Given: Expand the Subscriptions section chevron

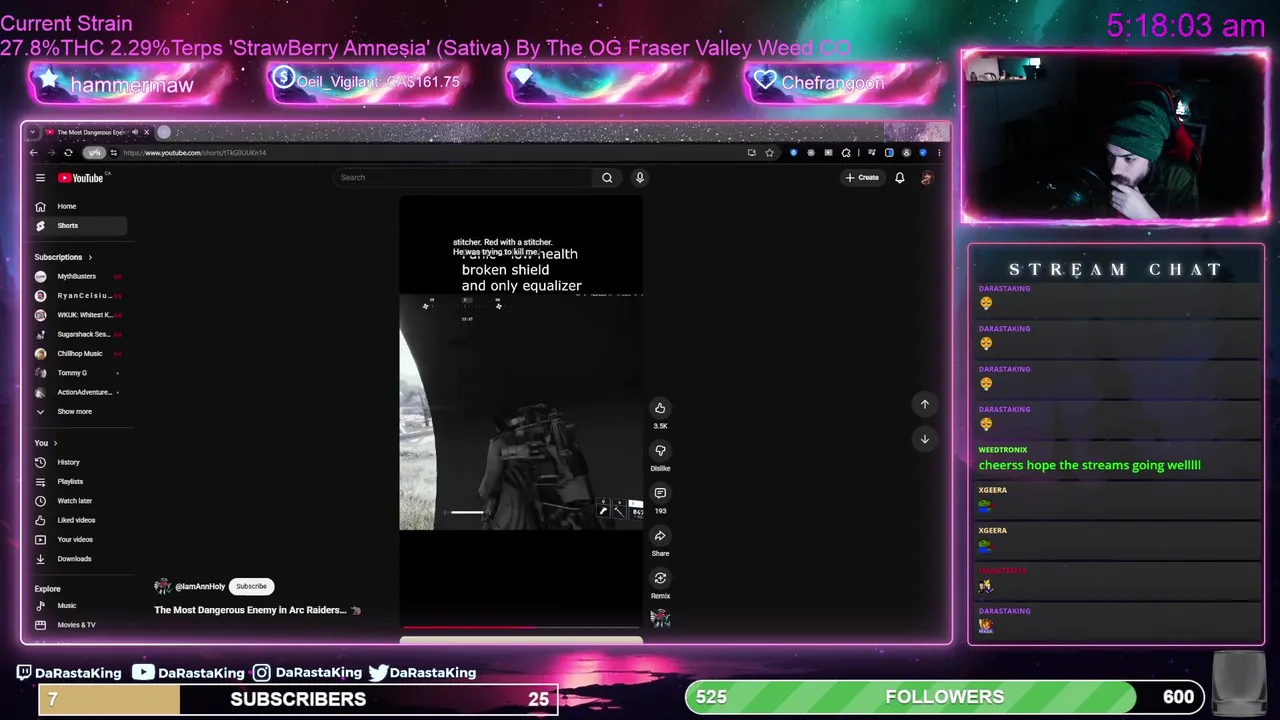Looking at the screenshot, I should click(x=90, y=257).
